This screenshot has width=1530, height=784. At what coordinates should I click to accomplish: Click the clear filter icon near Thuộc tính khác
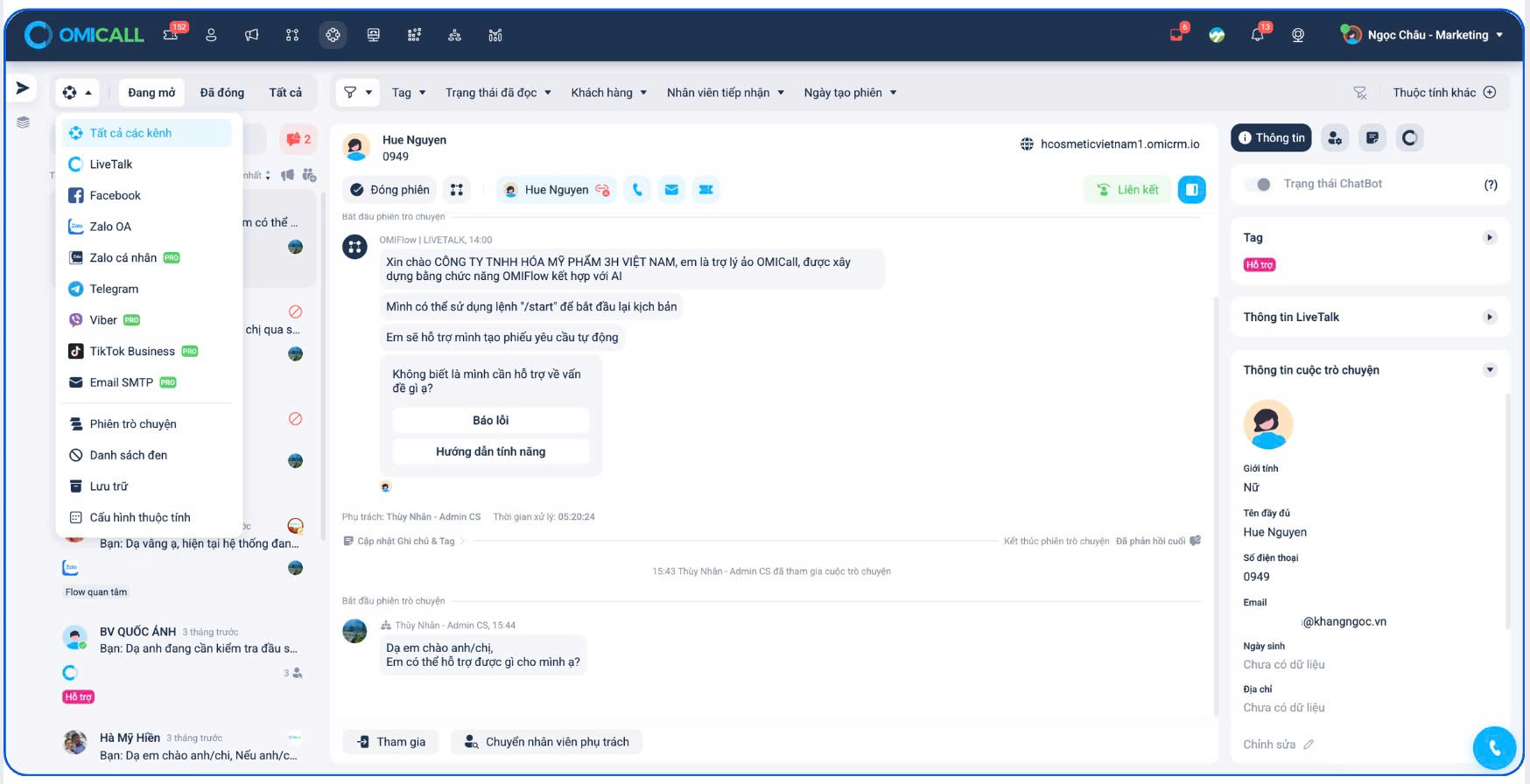(x=1360, y=93)
